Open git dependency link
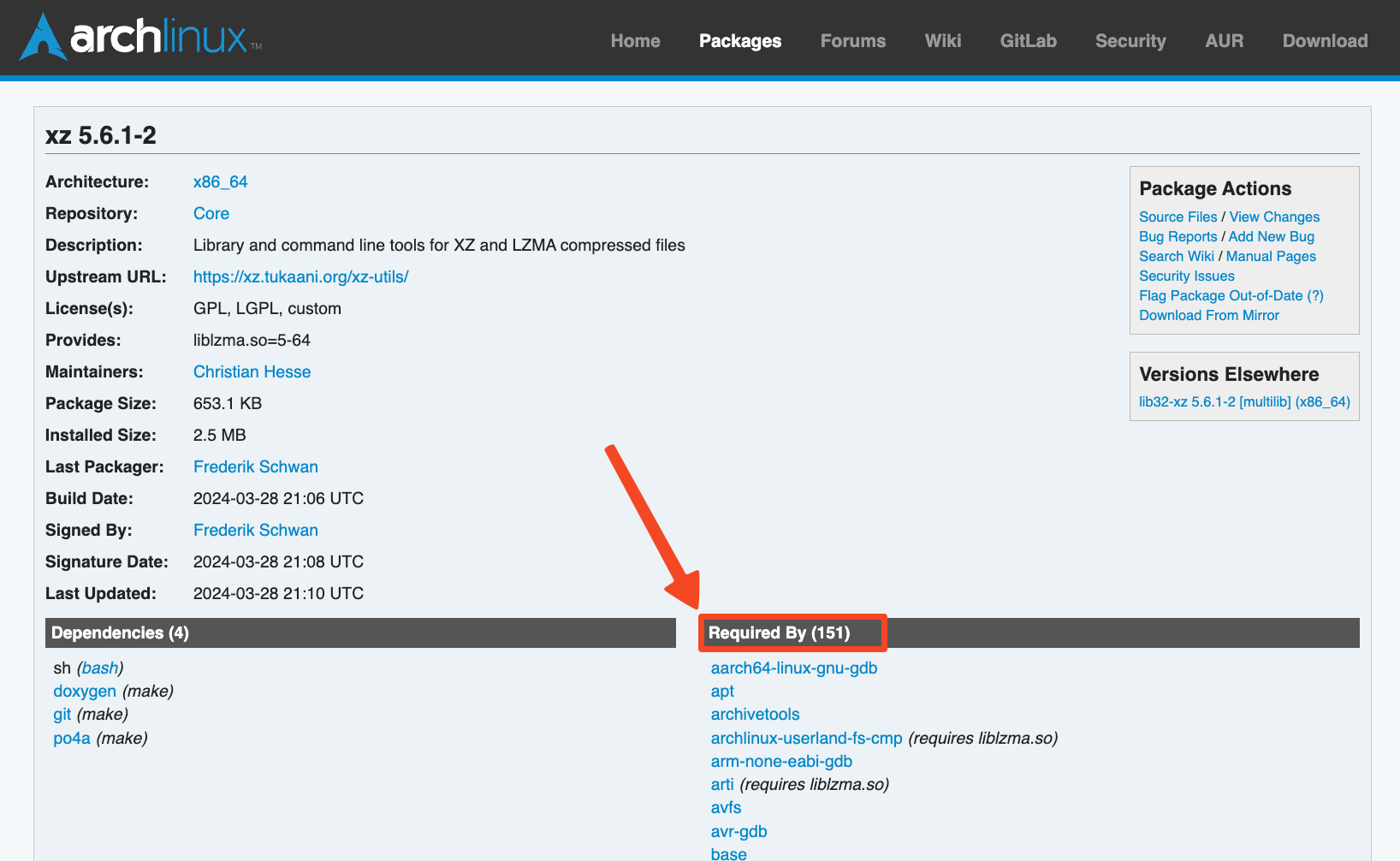This screenshot has width=1400, height=861. [62, 715]
